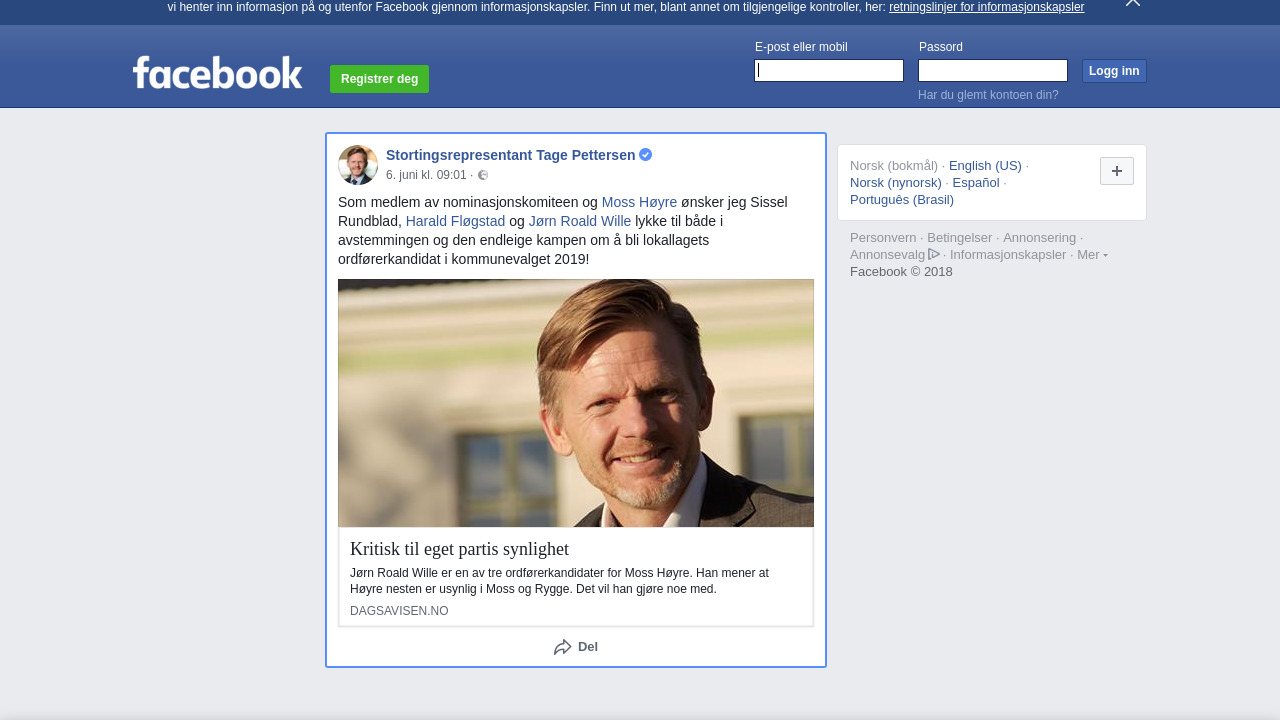Click the AdChoices triangle icon
The height and width of the screenshot is (720, 1280).
point(934,254)
